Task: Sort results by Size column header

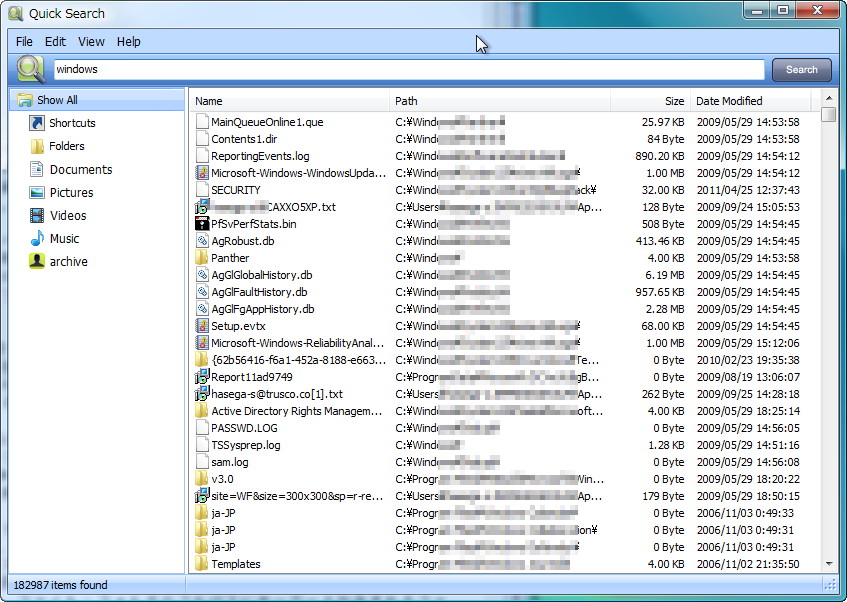Action: click(650, 101)
